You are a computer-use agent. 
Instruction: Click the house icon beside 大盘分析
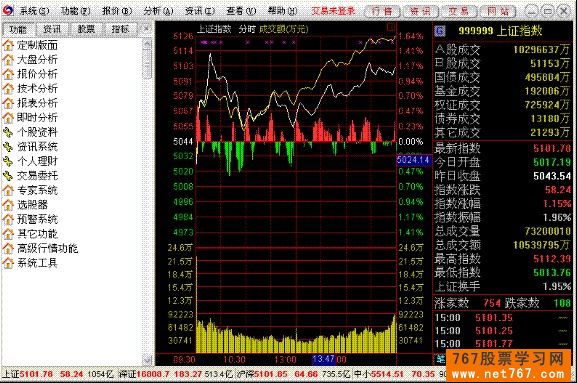coord(8,60)
